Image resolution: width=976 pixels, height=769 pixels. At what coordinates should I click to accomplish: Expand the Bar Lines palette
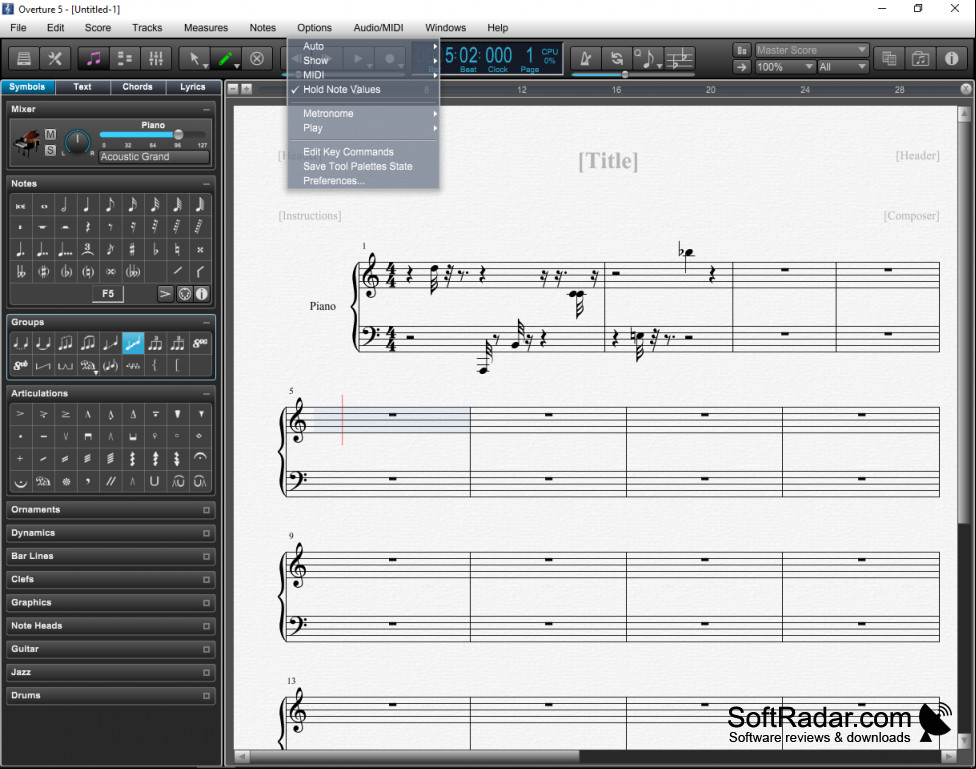point(206,556)
